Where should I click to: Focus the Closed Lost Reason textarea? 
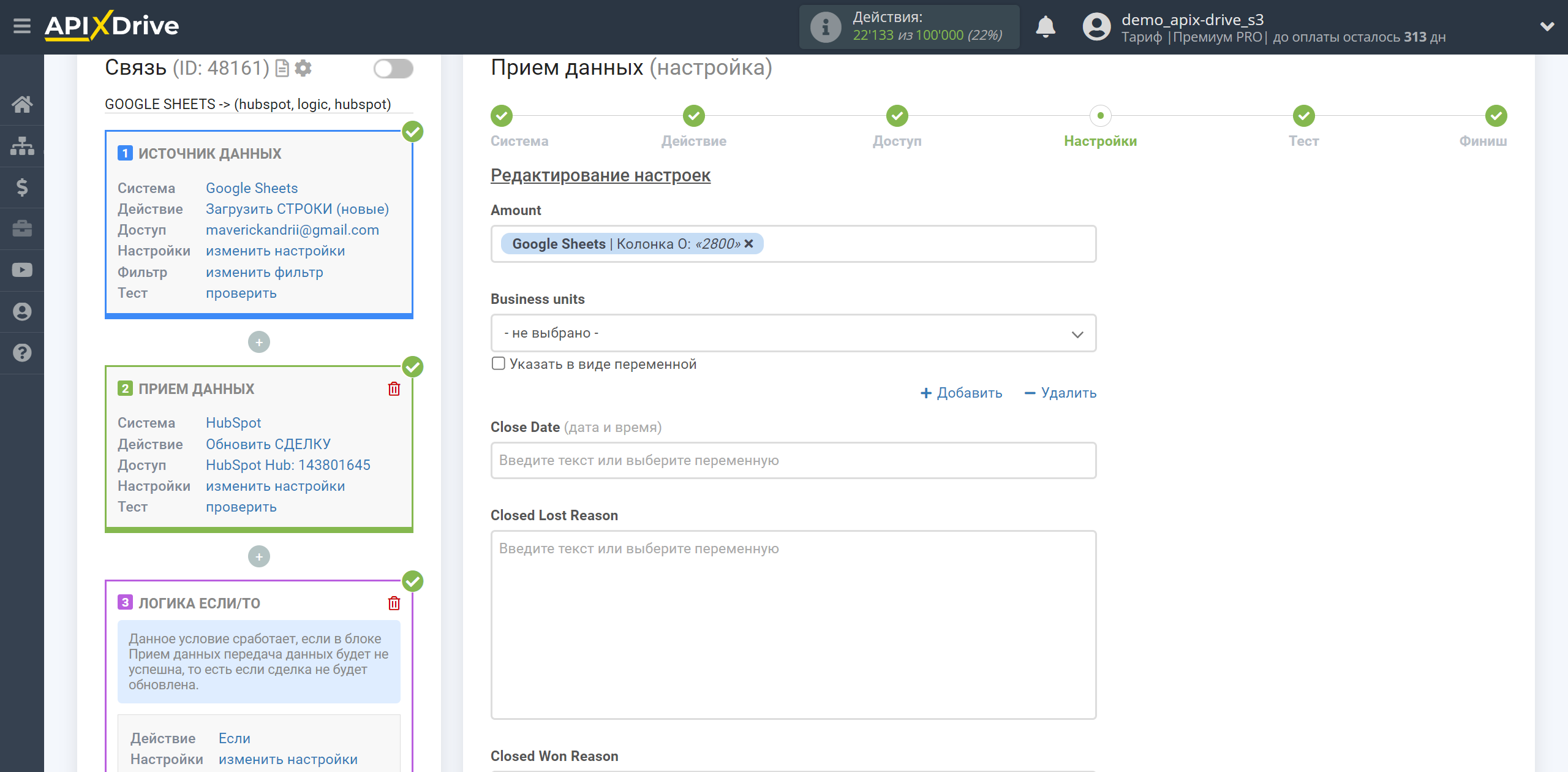click(793, 625)
